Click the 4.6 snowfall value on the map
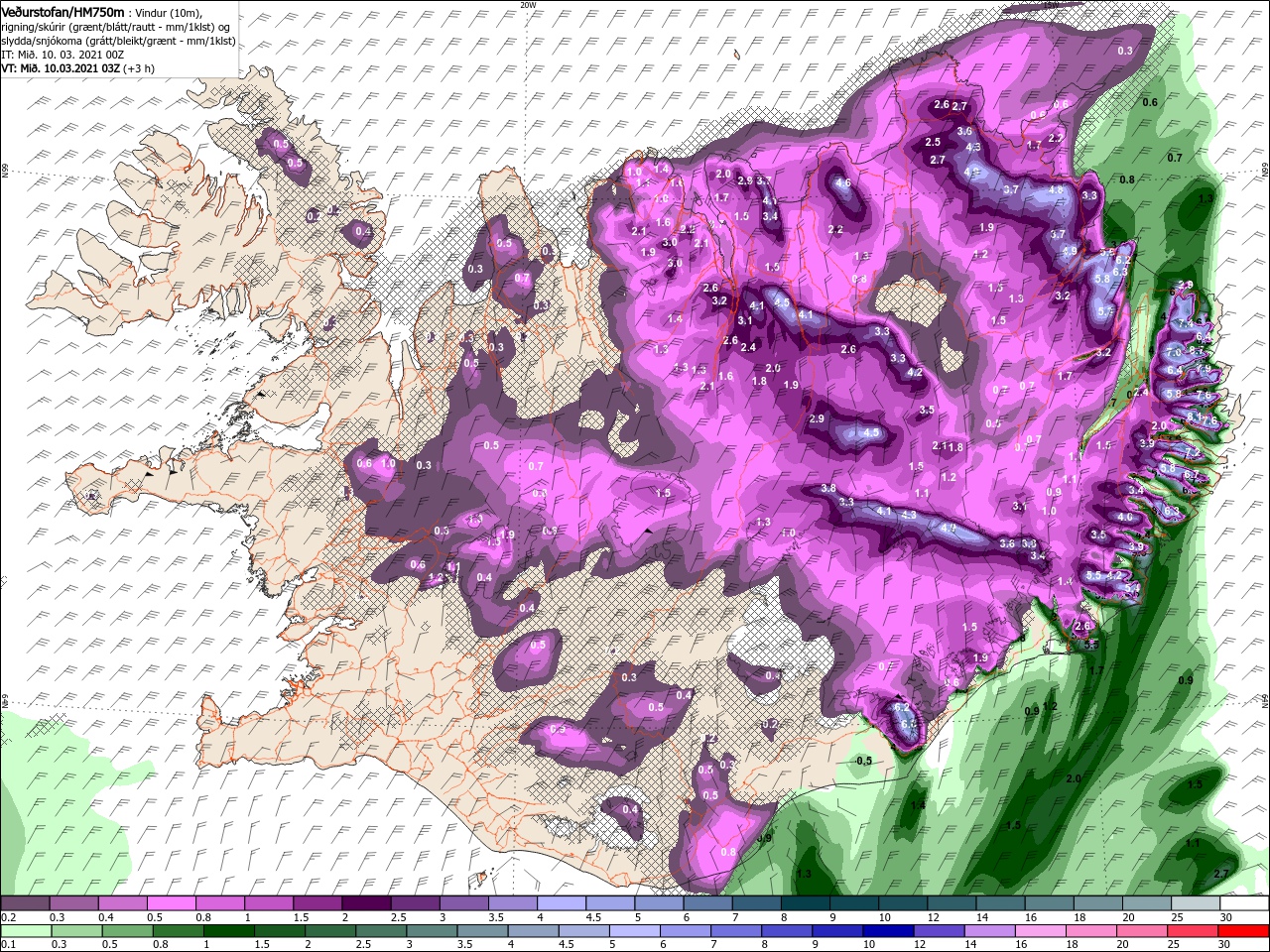Viewport: 1270px width, 952px height. [x=843, y=183]
